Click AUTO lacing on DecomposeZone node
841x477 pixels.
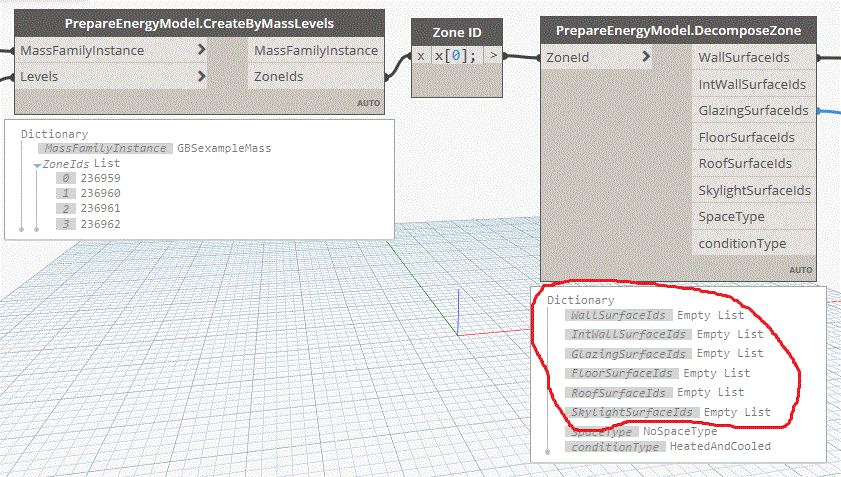point(801,270)
